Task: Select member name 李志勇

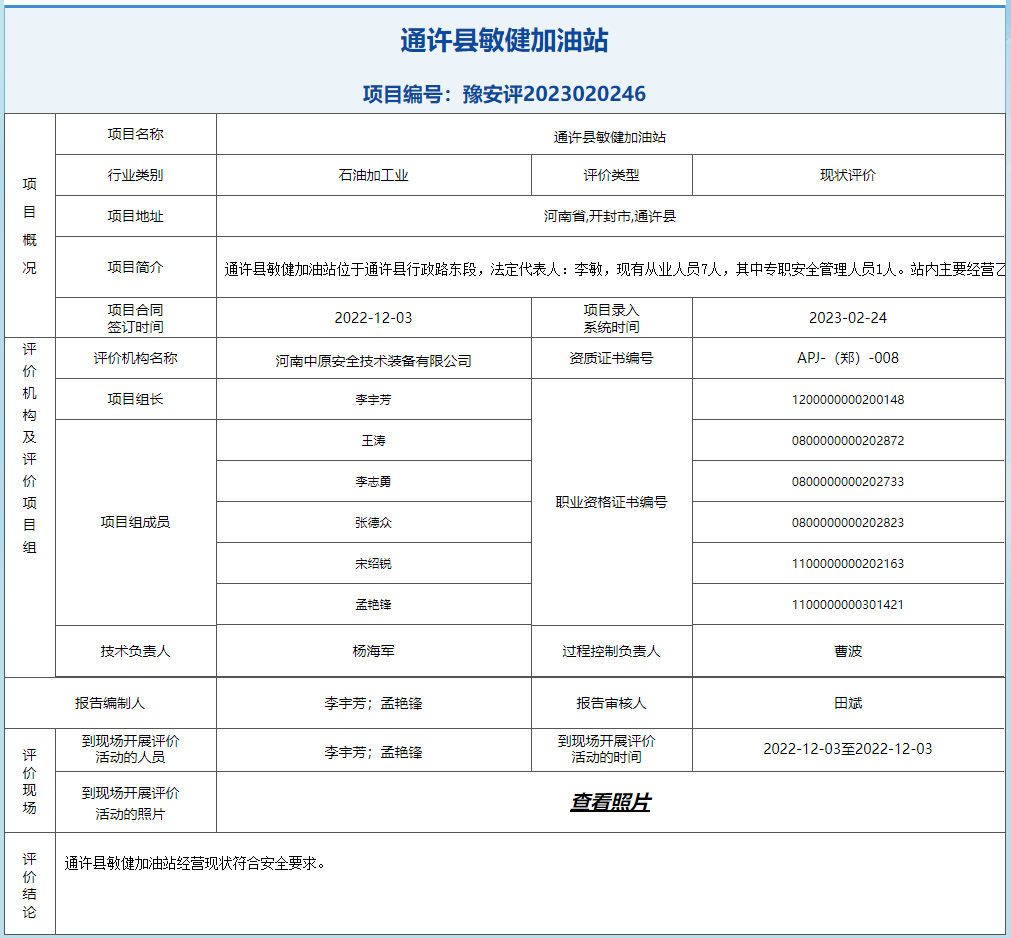Action: point(373,482)
